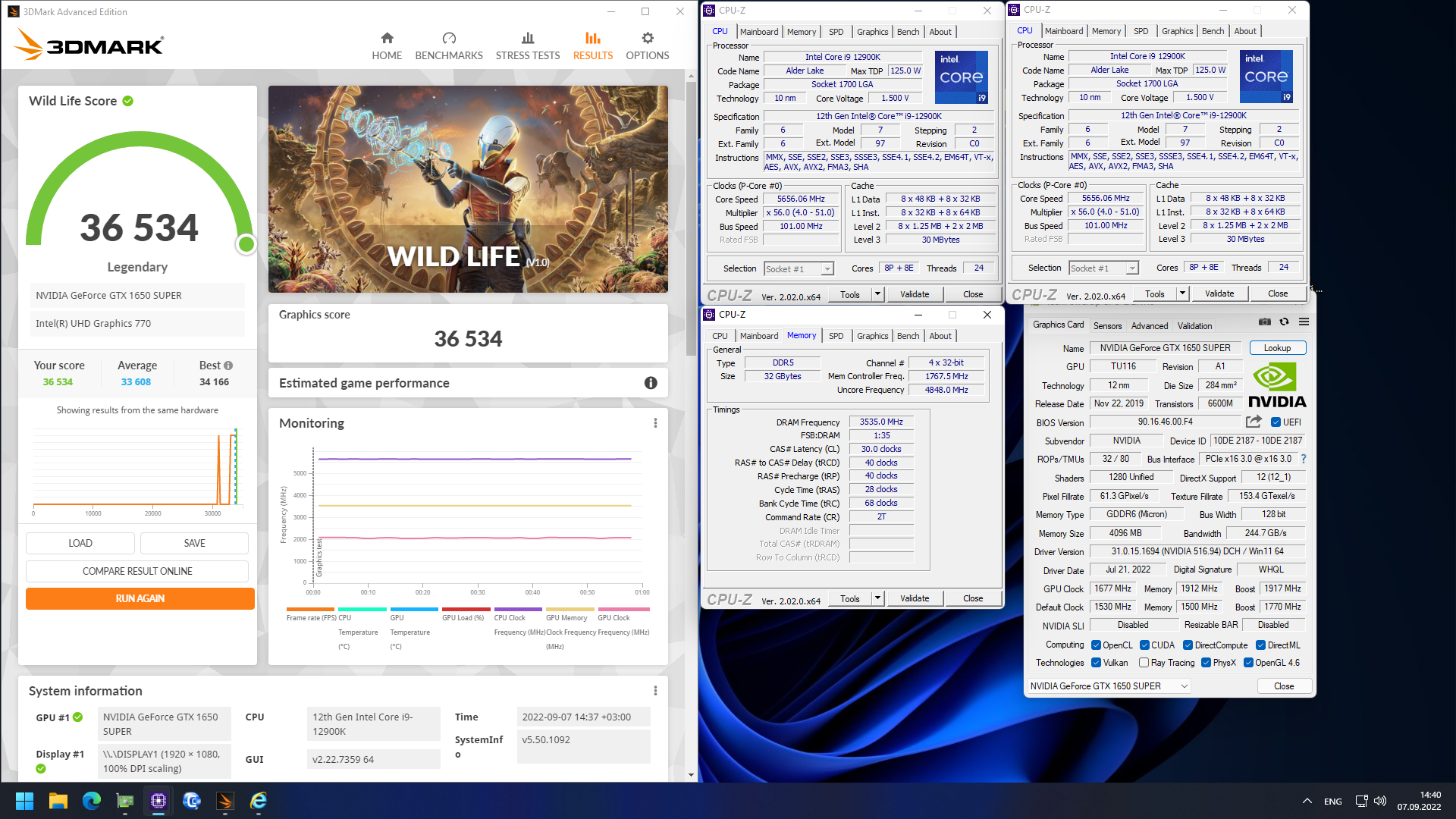Open Monitoring three-dot options menu
This screenshot has width=1456, height=819.
pos(655,423)
